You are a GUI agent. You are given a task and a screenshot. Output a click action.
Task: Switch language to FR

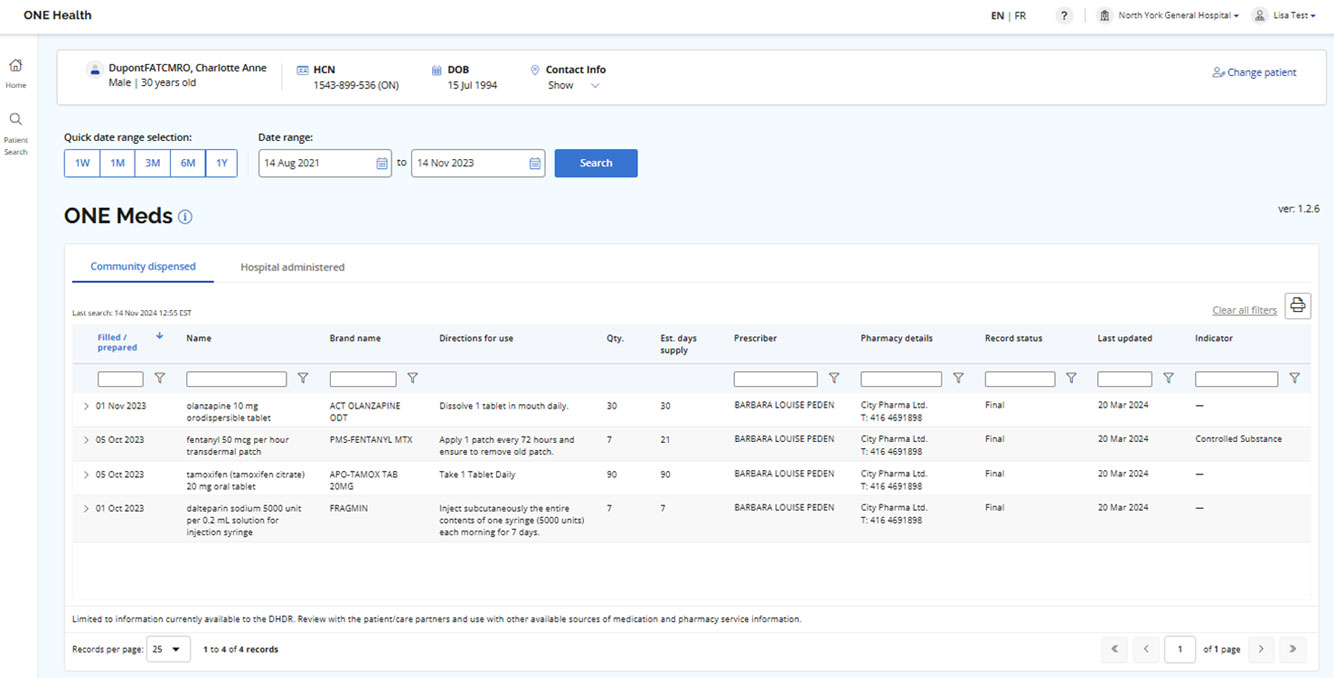[x=1020, y=16]
